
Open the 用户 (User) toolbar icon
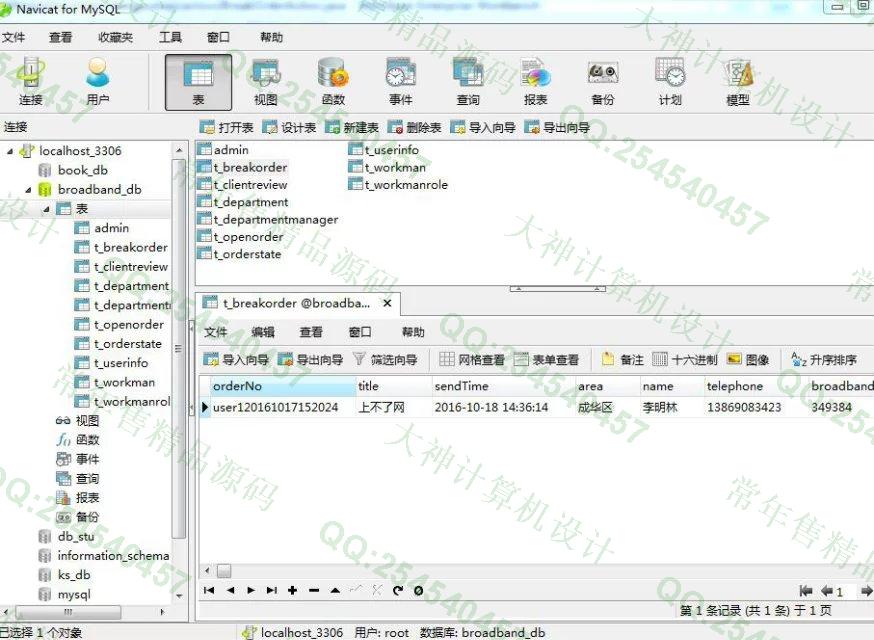[98, 81]
